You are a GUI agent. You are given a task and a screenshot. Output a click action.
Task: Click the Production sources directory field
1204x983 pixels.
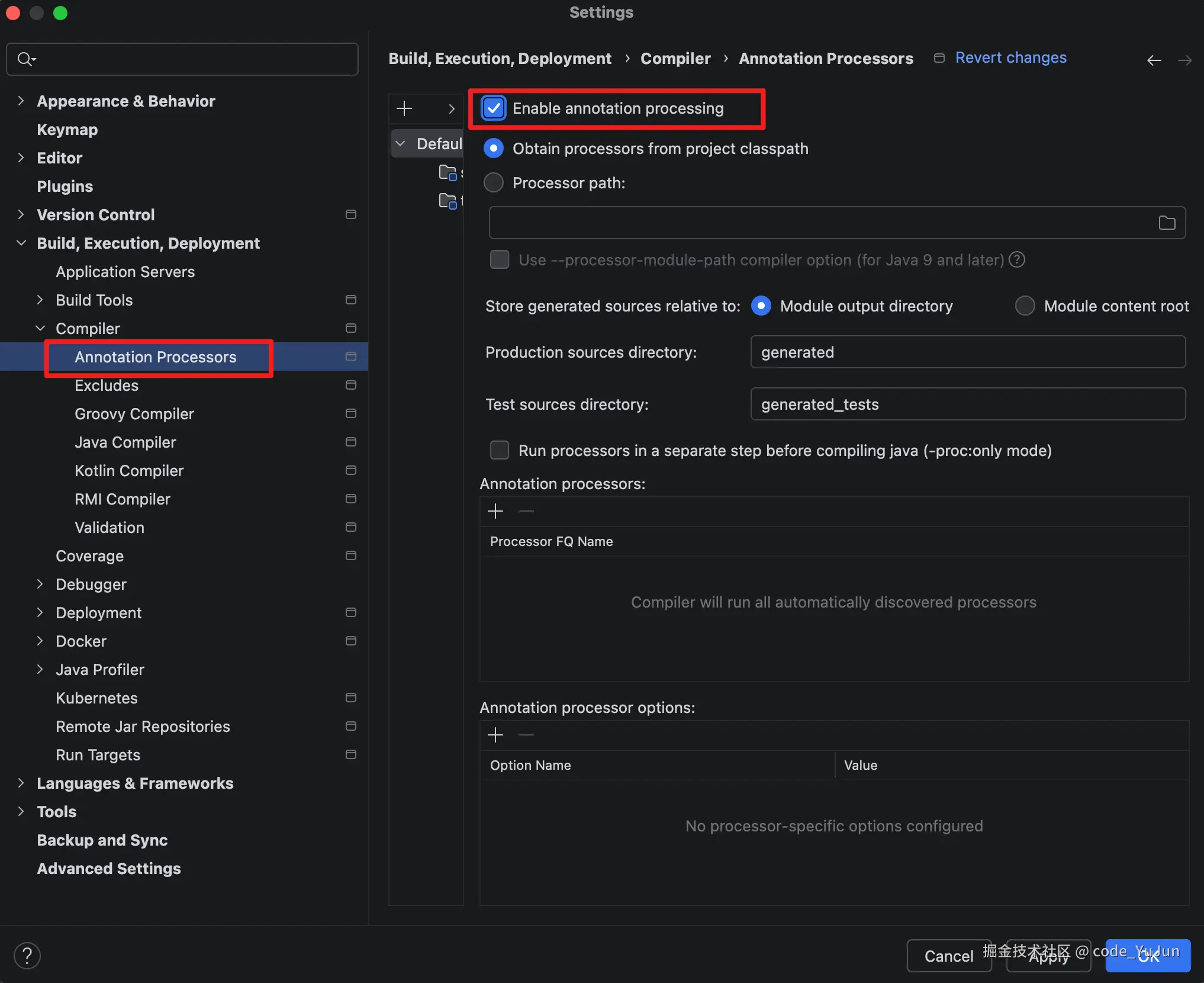(x=967, y=352)
